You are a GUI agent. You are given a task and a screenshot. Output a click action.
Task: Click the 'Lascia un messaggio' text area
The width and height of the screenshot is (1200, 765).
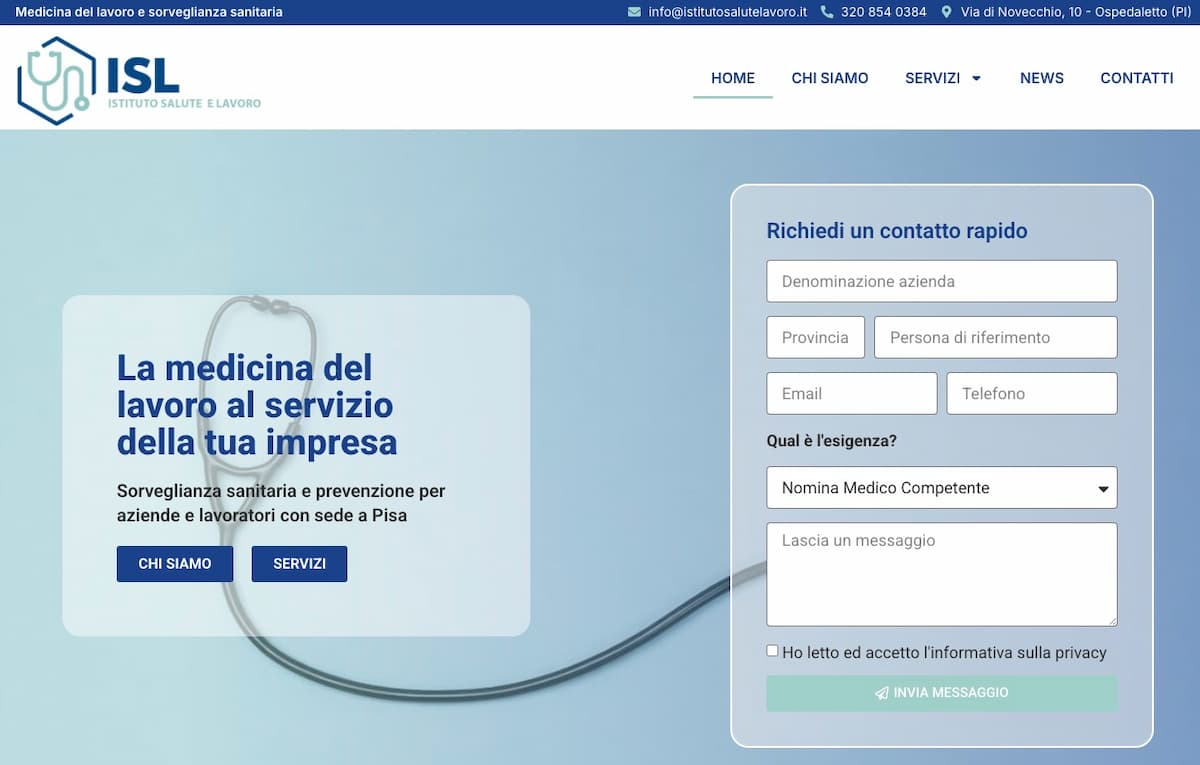point(941,574)
